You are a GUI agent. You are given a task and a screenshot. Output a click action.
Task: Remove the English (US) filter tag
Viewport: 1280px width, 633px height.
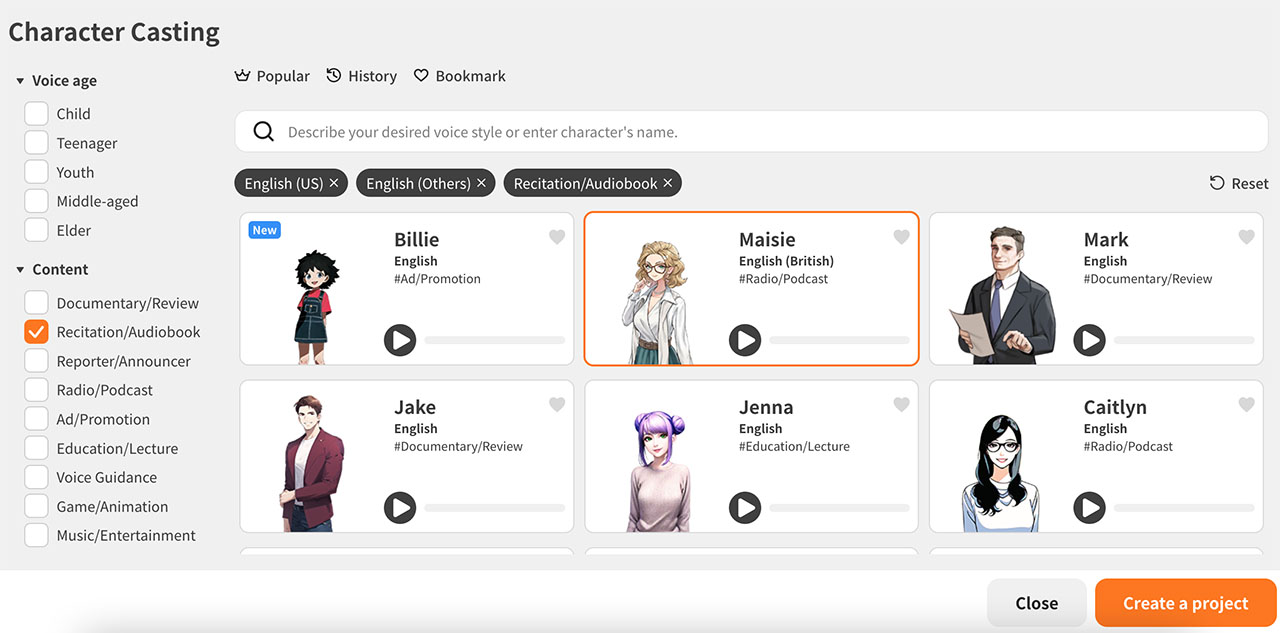(x=334, y=183)
